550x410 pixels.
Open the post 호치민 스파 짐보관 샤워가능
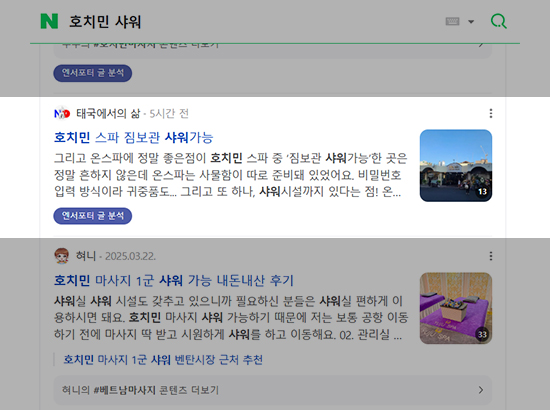point(134,137)
